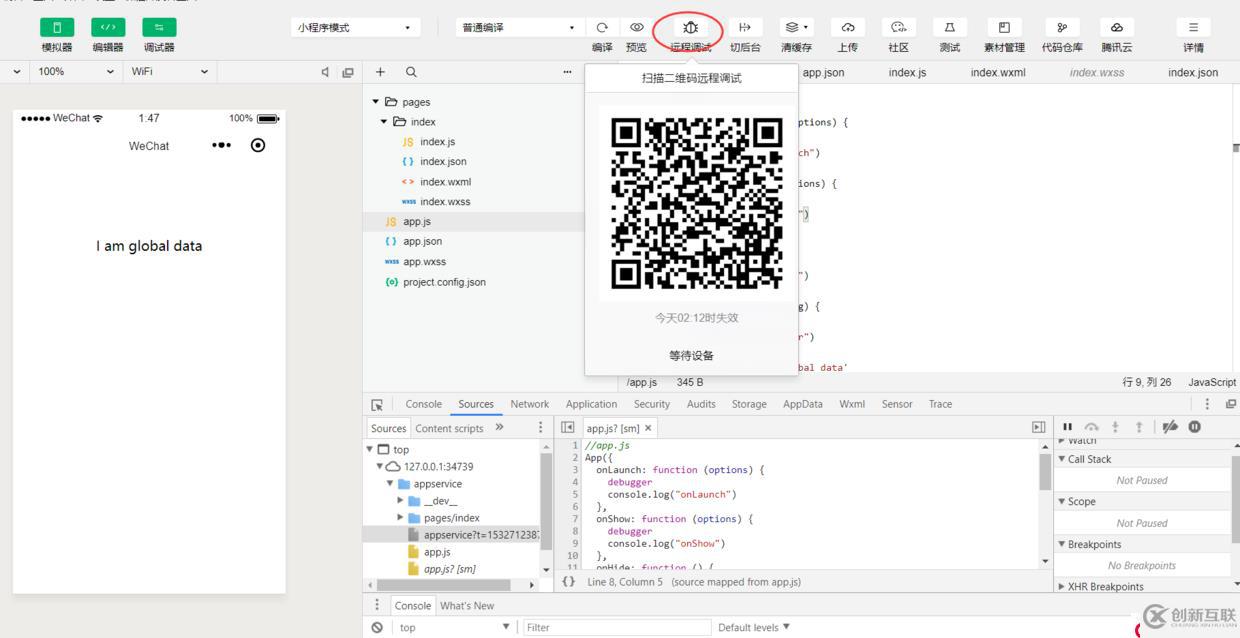Click the upload cloud icon
Viewport: 1240px width, 638px height.
[x=847, y=28]
